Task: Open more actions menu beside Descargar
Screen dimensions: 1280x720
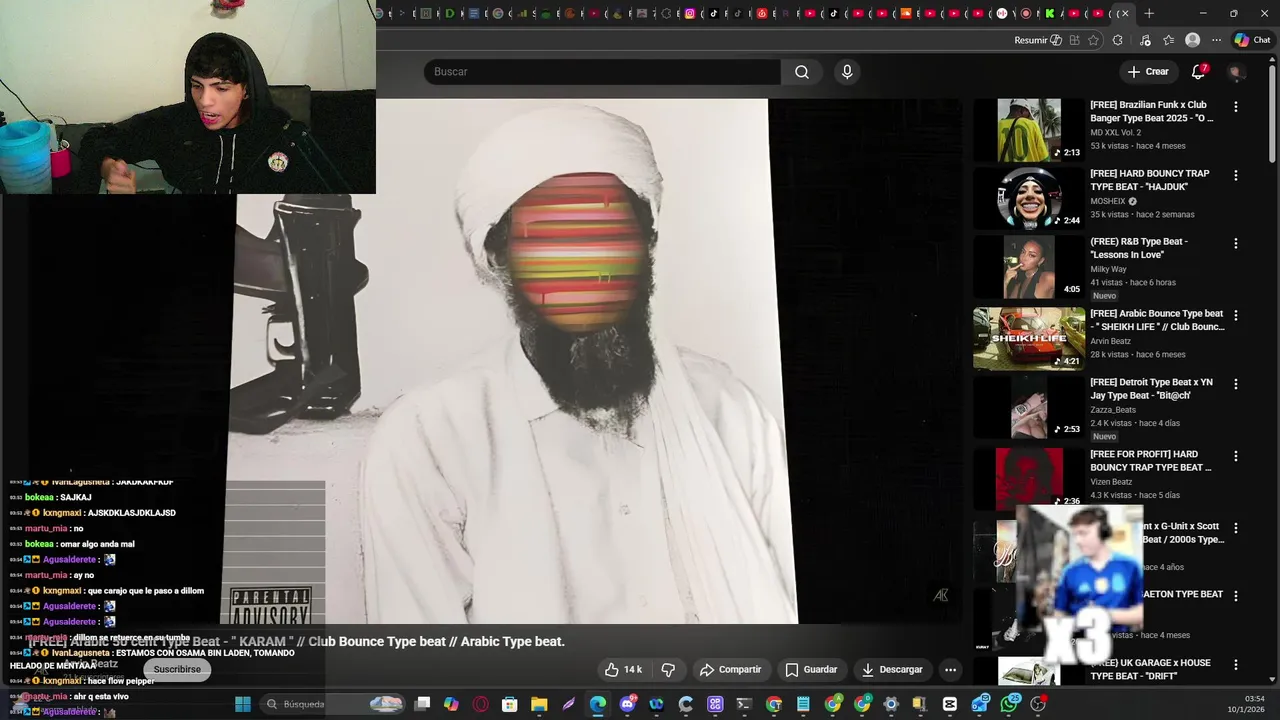Action: (x=950, y=669)
